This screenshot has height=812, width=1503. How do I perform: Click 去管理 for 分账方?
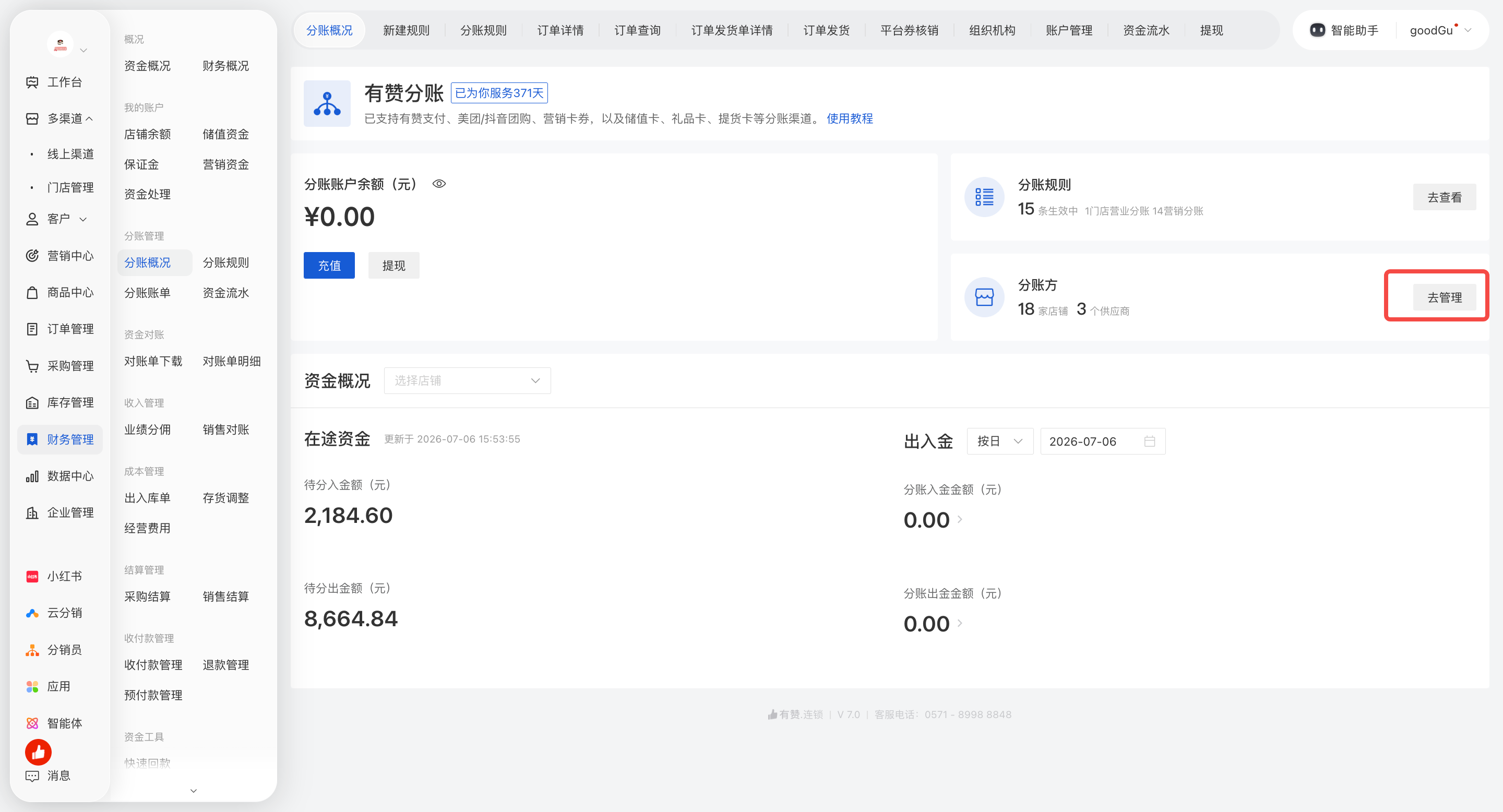1445,297
